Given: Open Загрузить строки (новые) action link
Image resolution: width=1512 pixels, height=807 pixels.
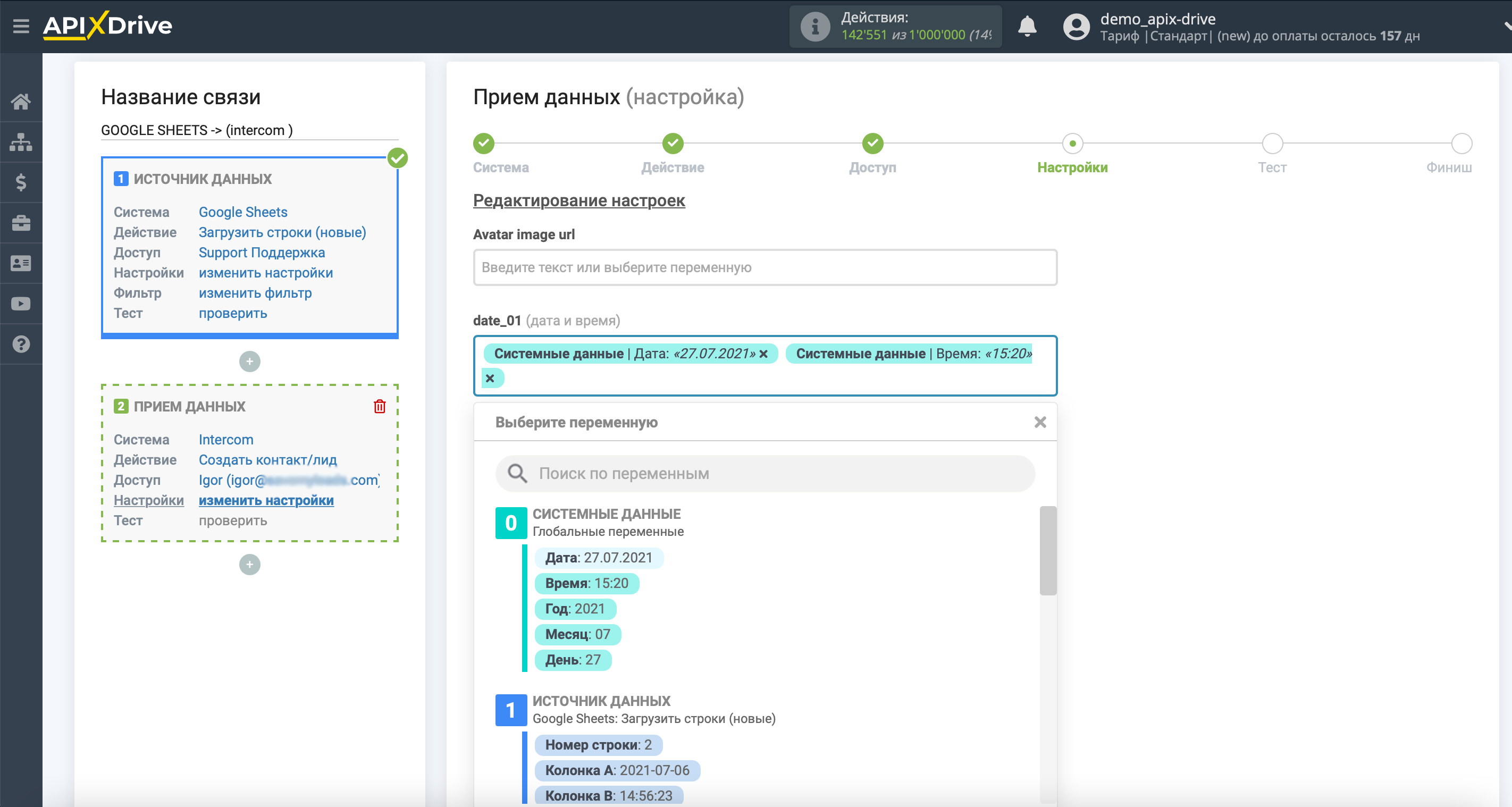Looking at the screenshot, I should [x=282, y=232].
